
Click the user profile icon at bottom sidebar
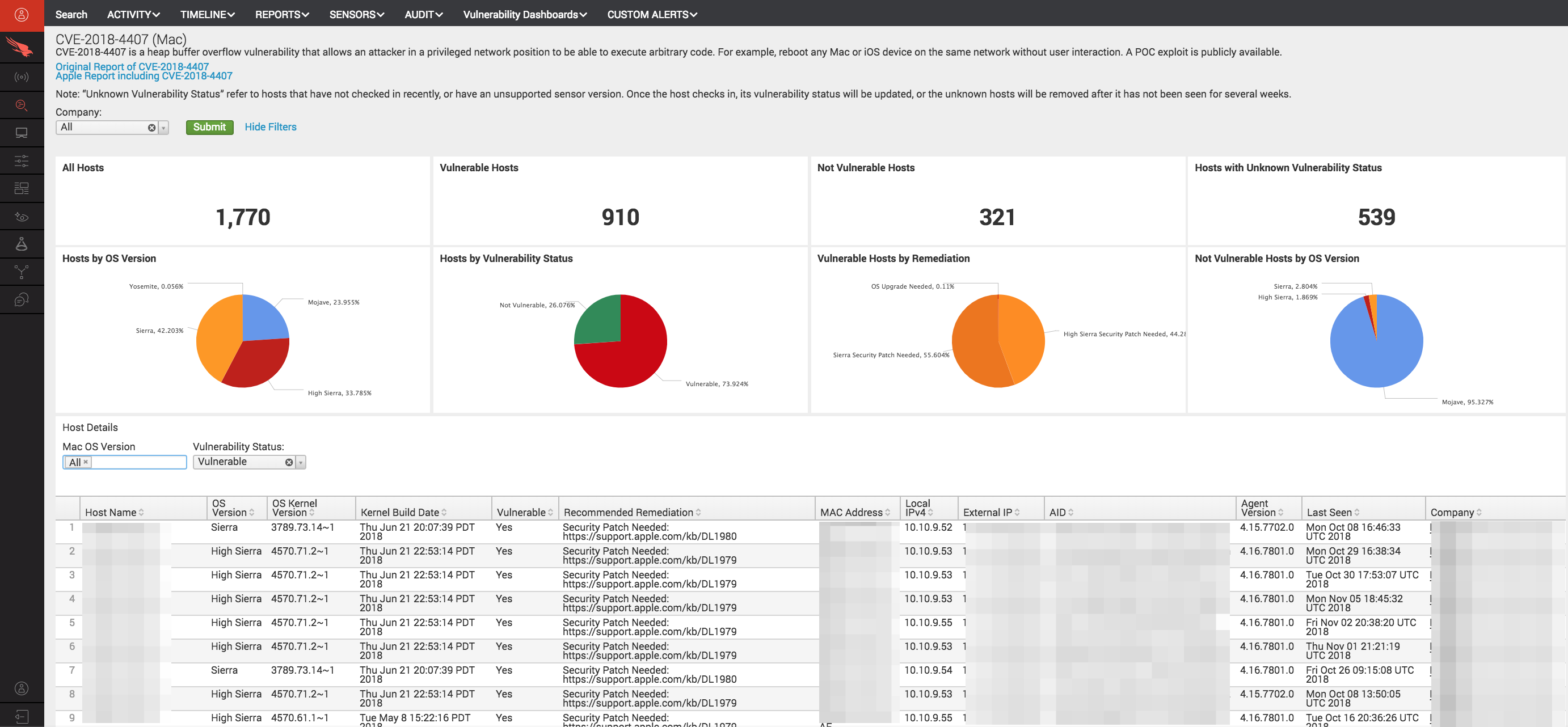click(22, 687)
